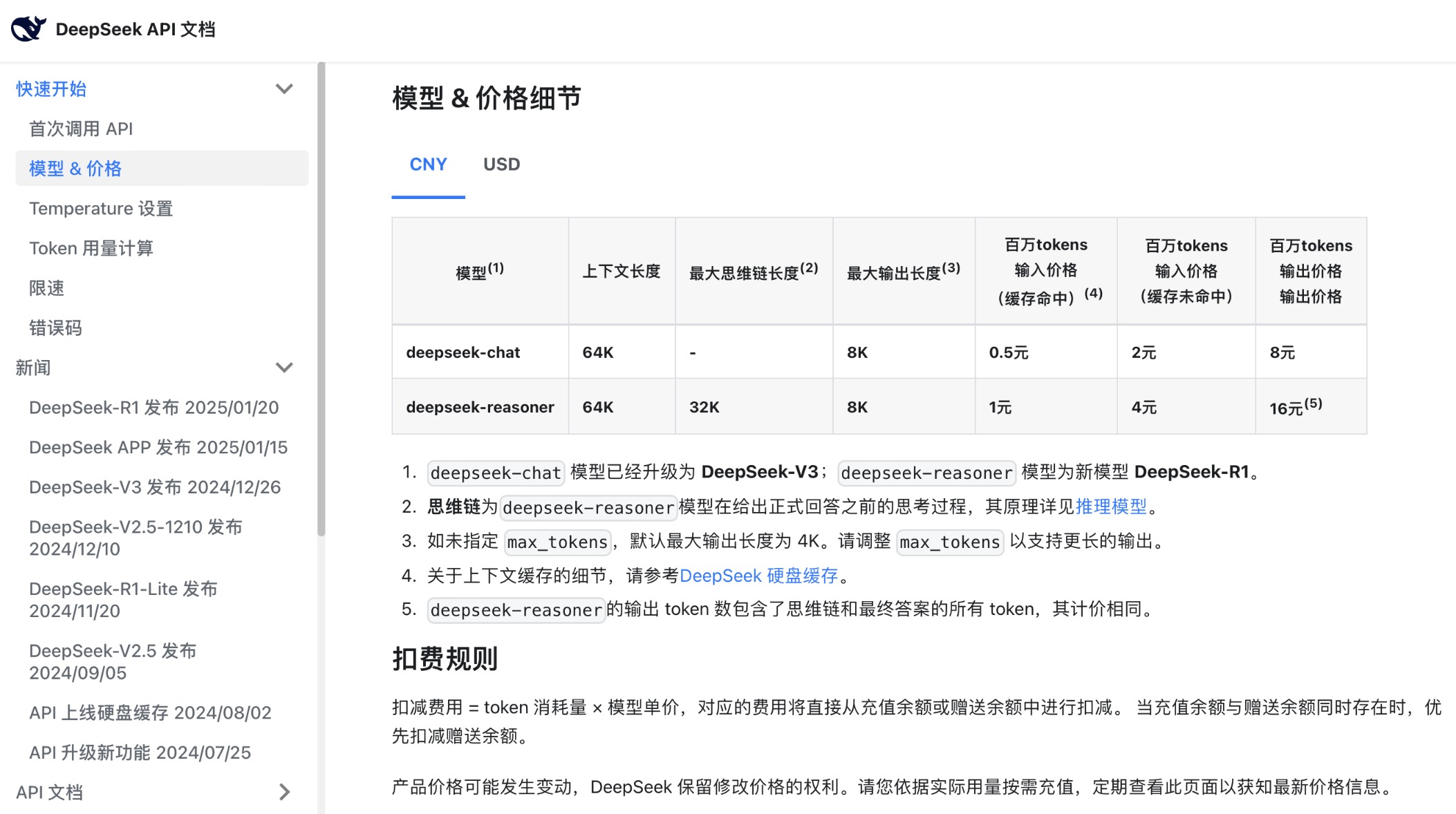
Task: Collapse the 新闻 section chevron
Action: tap(283, 368)
